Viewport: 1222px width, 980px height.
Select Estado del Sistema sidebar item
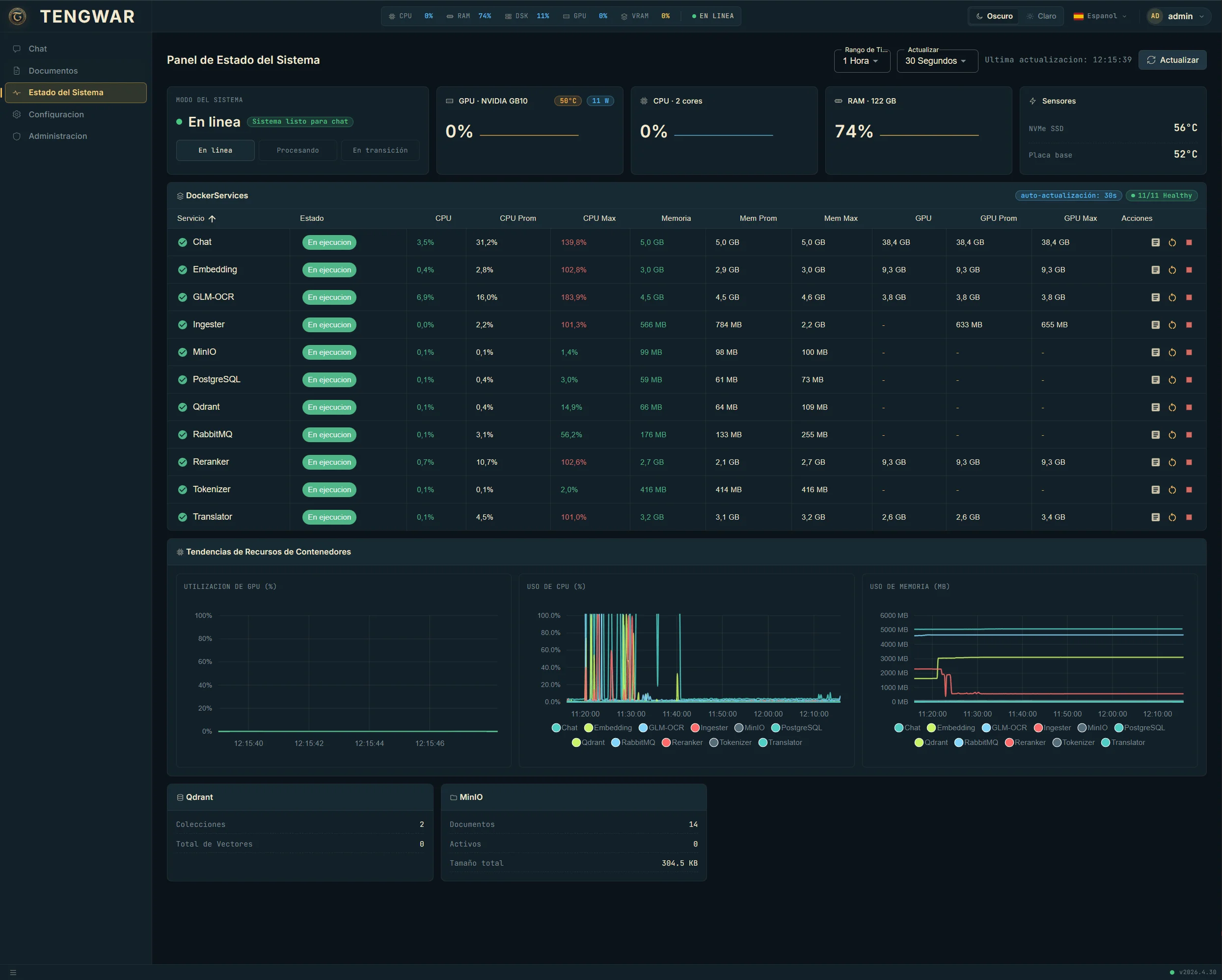pyautogui.click(x=76, y=92)
